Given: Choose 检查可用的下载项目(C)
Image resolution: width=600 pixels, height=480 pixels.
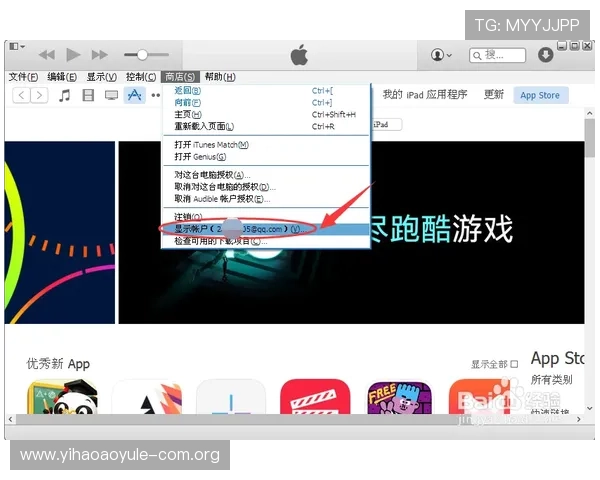Looking at the screenshot, I should click(266, 241).
